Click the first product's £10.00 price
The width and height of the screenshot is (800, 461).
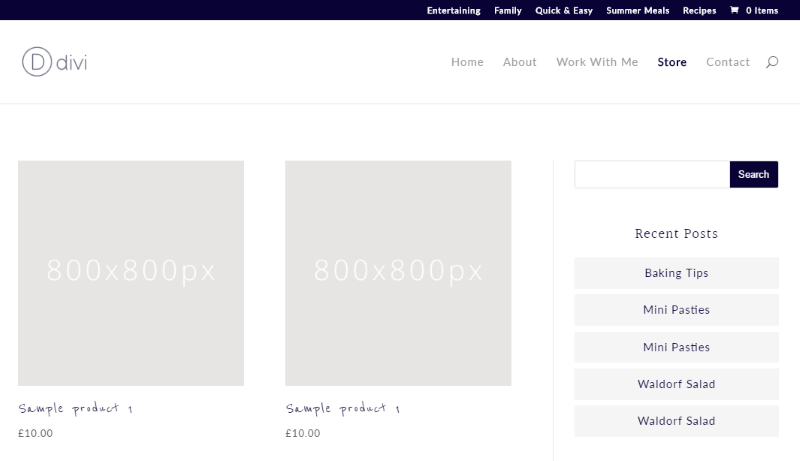[x=35, y=433]
